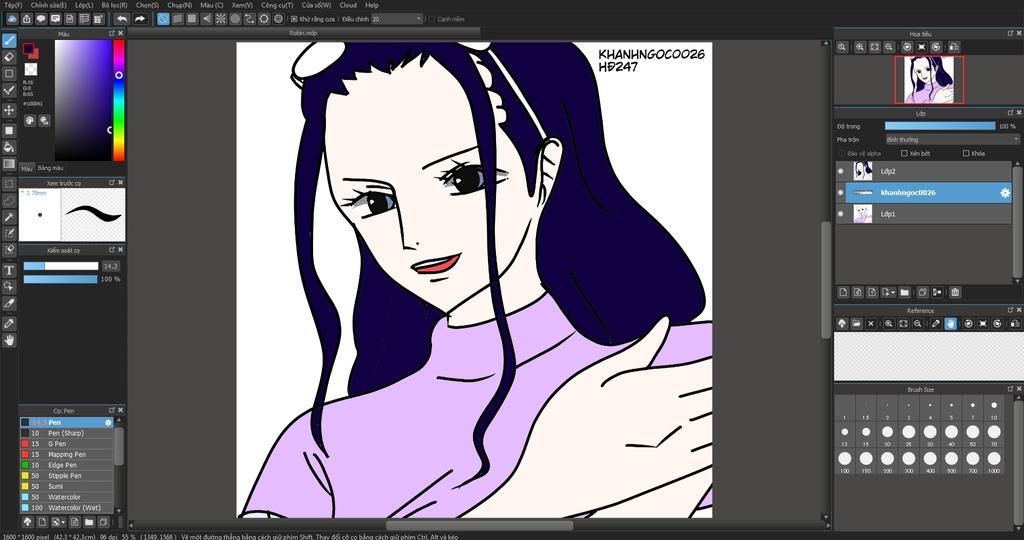The width and height of the screenshot is (1024, 540).
Task: Zoom in the navigator preview
Action: [860, 47]
